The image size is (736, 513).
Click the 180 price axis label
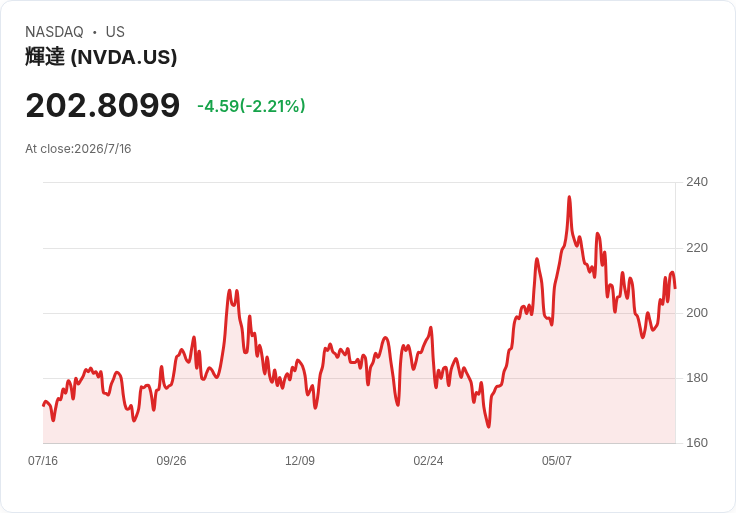(x=697, y=378)
